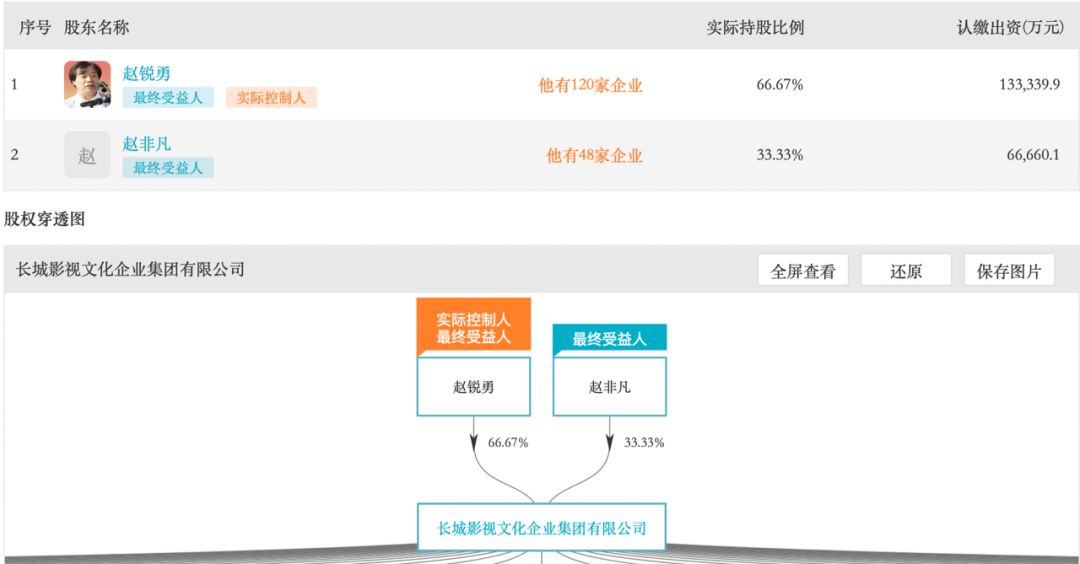The height and width of the screenshot is (564, 1080).
Task: Click teal 最终受益人 label in chart
Action: click(x=610, y=340)
